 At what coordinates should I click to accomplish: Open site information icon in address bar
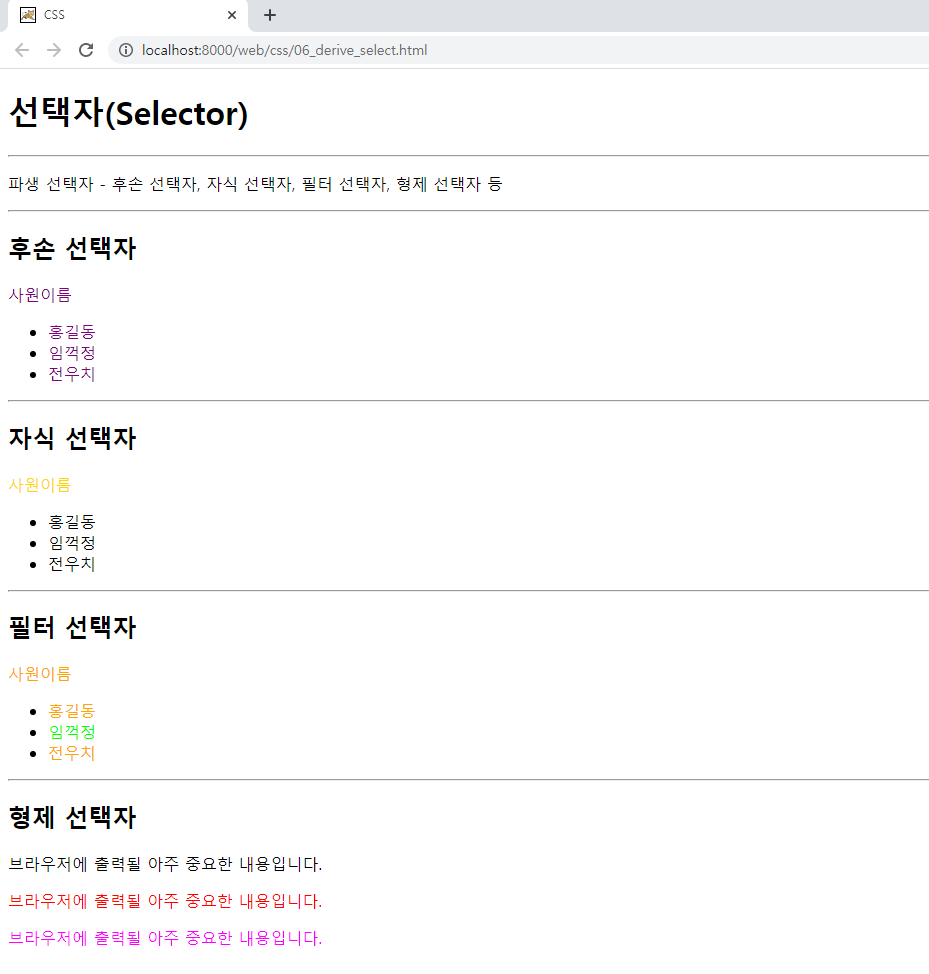pyautogui.click(x=126, y=50)
